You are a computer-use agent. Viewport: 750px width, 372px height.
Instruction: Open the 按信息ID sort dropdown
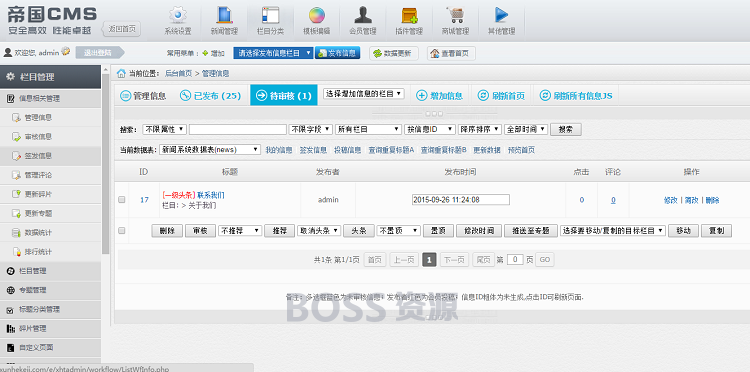coord(430,129)
